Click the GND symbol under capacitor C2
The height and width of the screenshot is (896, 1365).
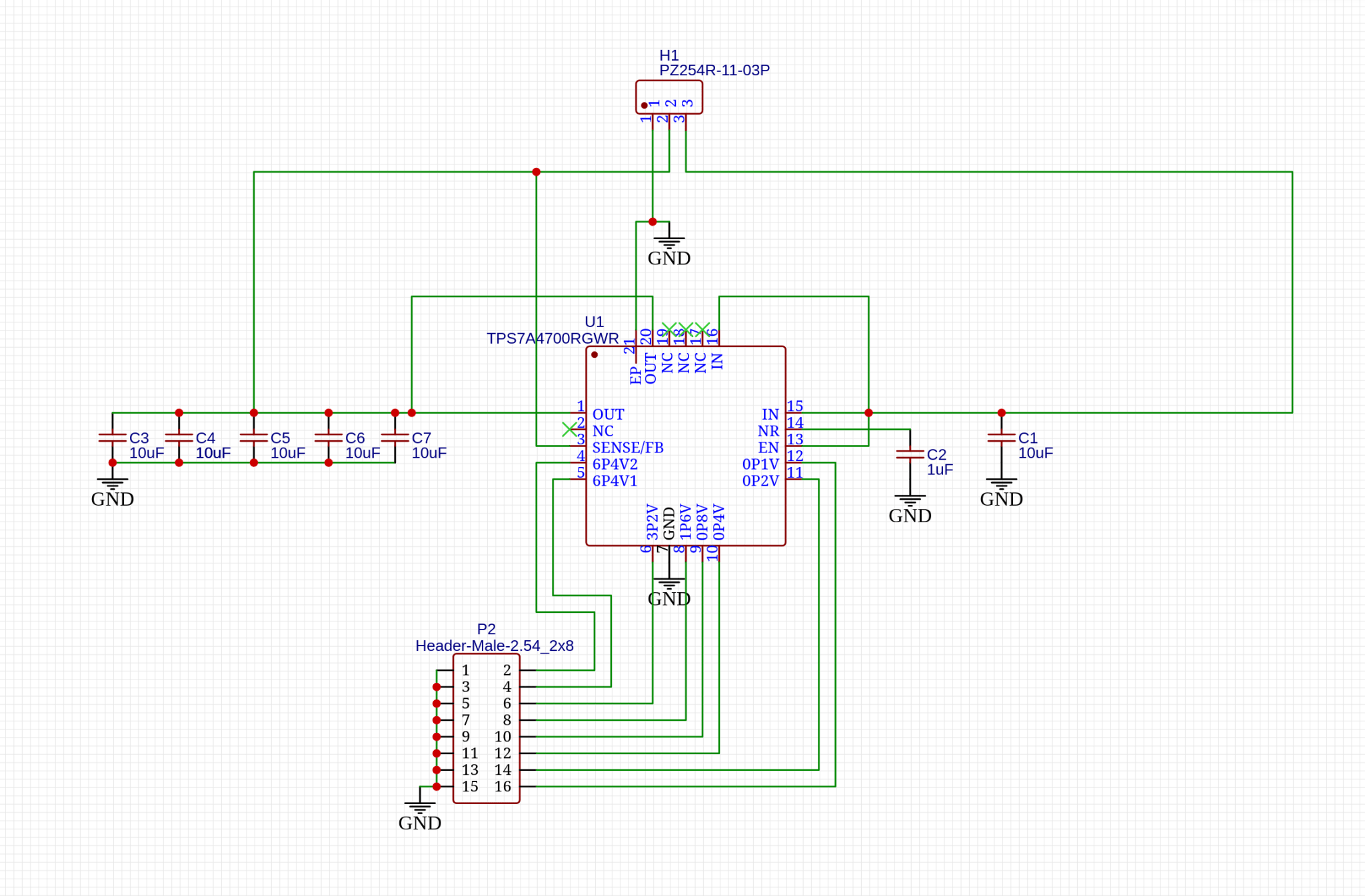910,507
